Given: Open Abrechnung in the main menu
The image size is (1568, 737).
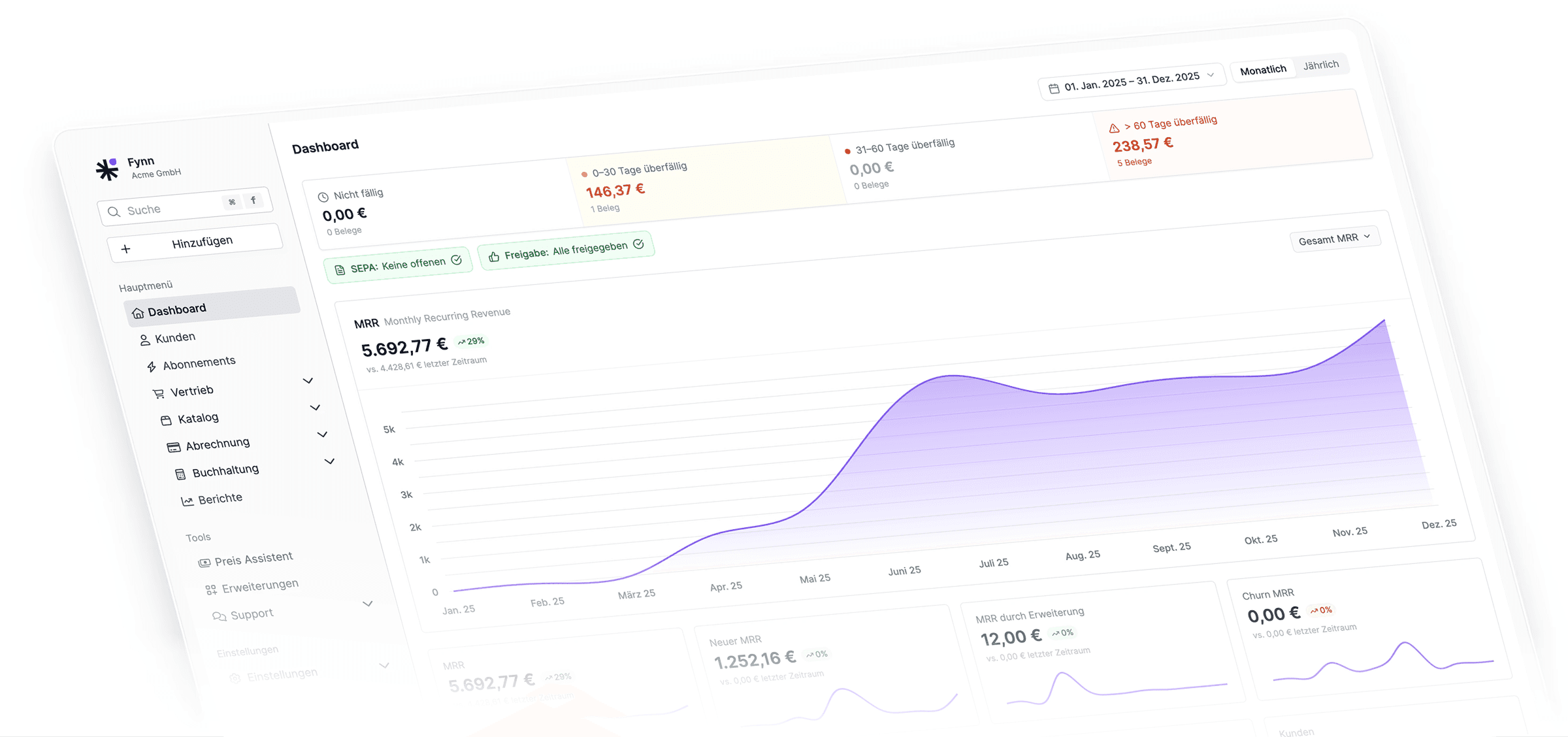Looking at the screenshot, I should (218, 444).
